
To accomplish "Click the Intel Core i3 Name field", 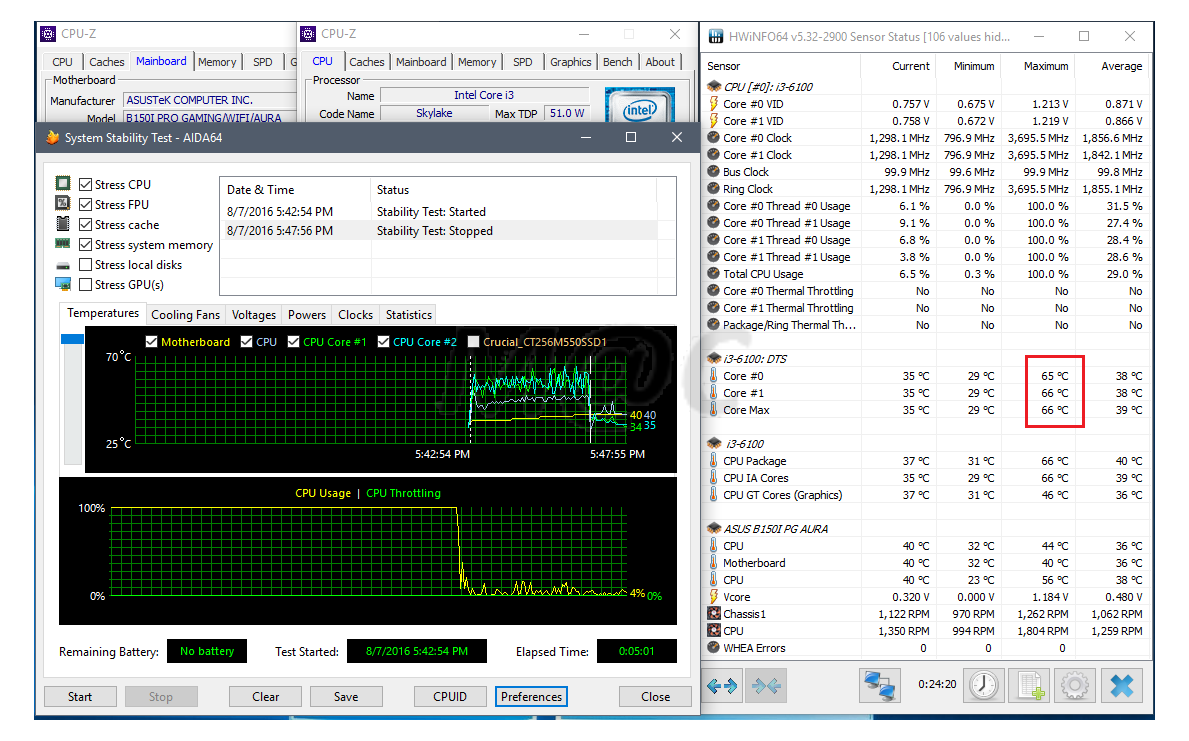I will (484, 95).
